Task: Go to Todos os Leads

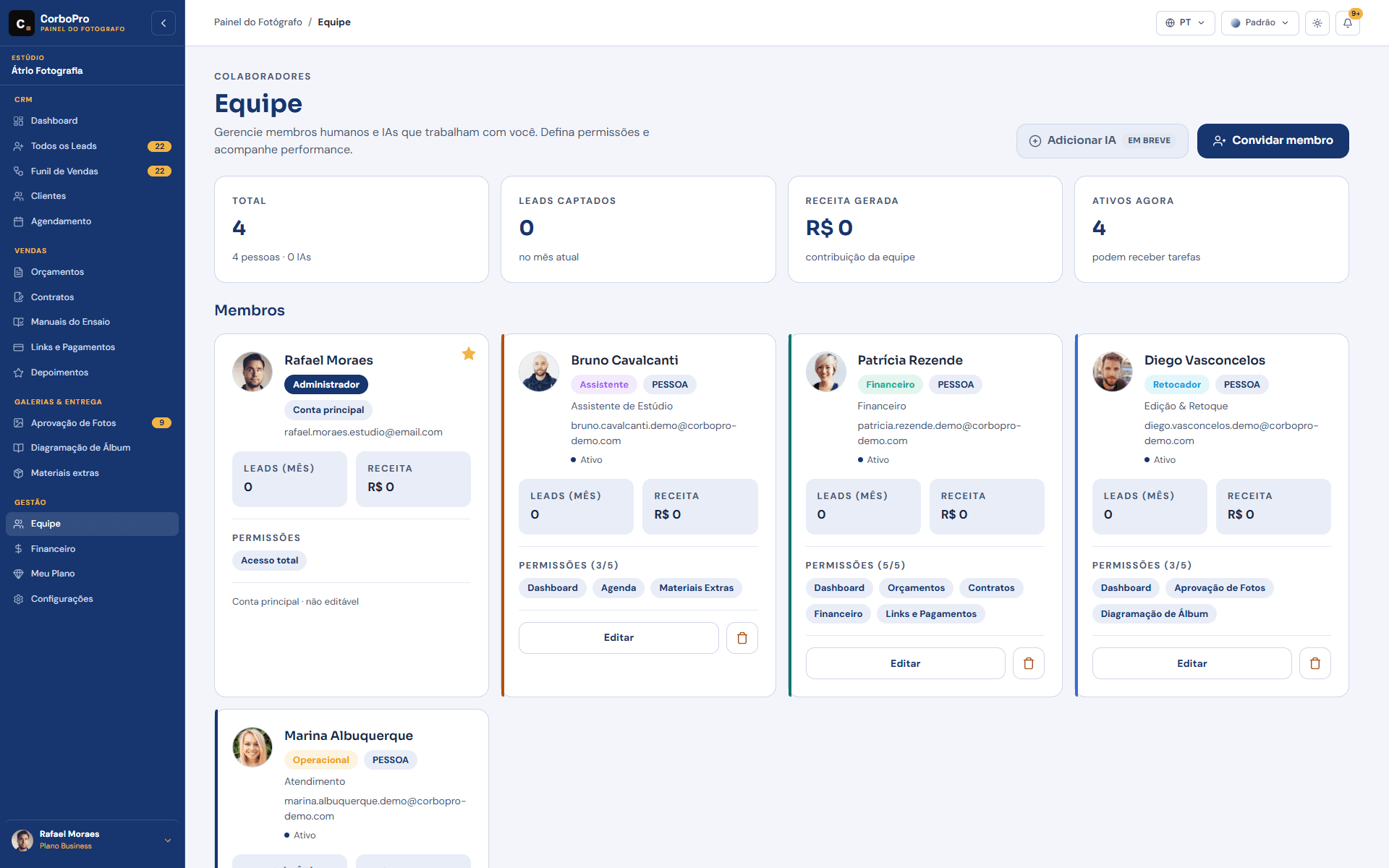Action: pyautogui.click(x=92, y=146)
